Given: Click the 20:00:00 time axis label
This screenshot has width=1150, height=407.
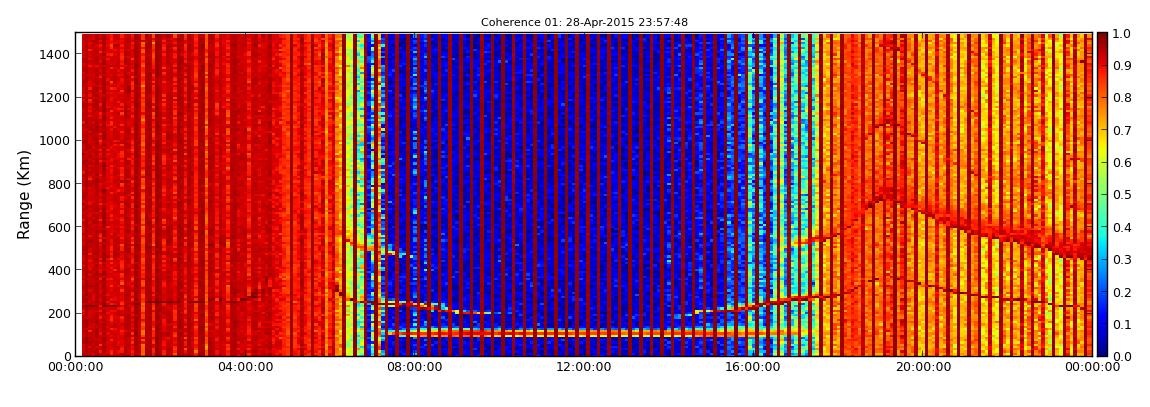Looking at the screenshot, I should coord(923,367).
